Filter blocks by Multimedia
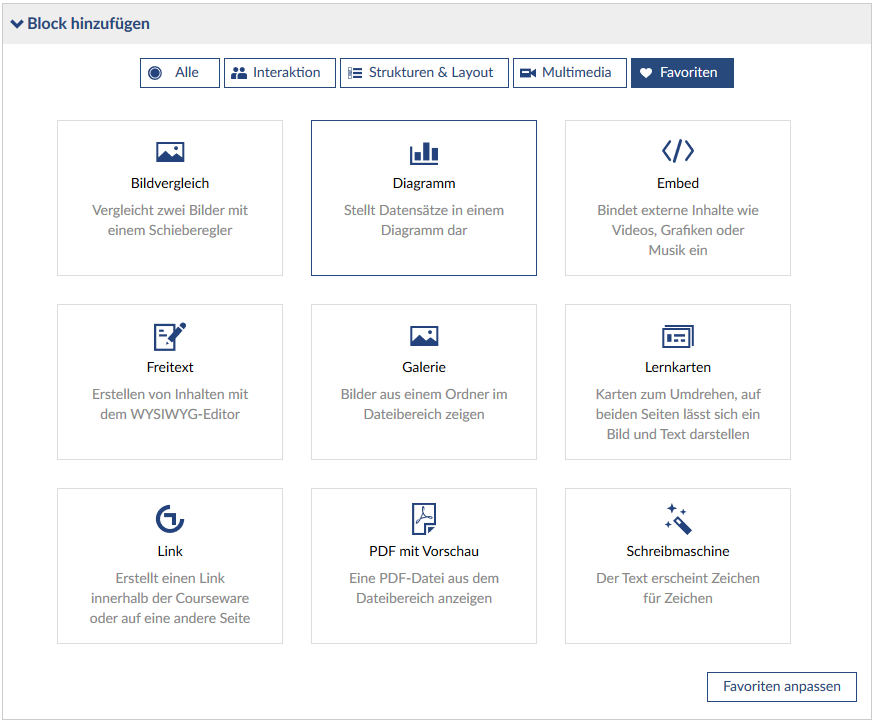This screenshot has width=875, height=723. coord(569,73)
